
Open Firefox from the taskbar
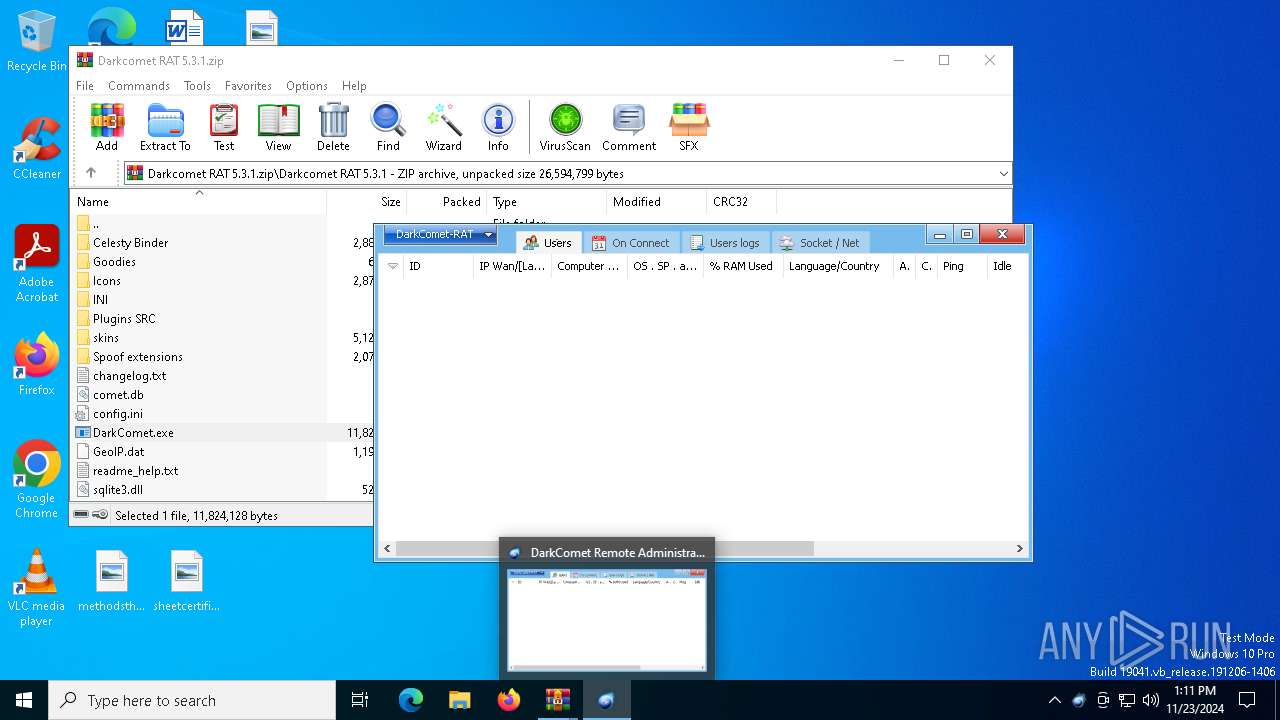(x=508, y=700)
